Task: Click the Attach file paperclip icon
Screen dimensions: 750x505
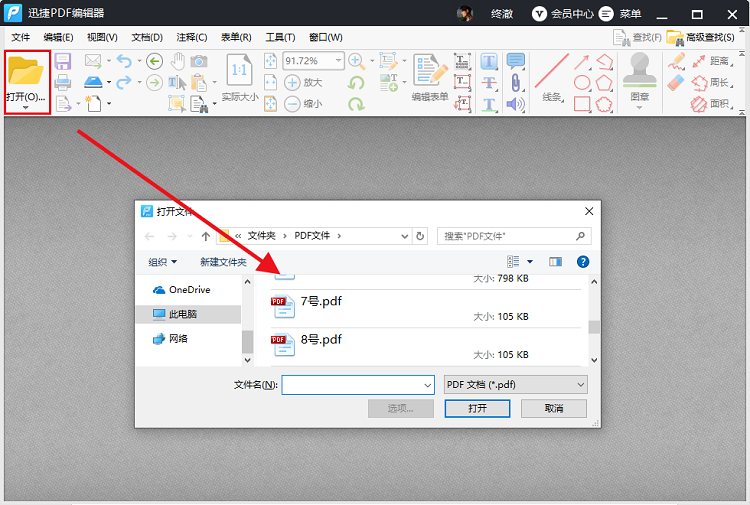Action: click(x=515, y=82)
